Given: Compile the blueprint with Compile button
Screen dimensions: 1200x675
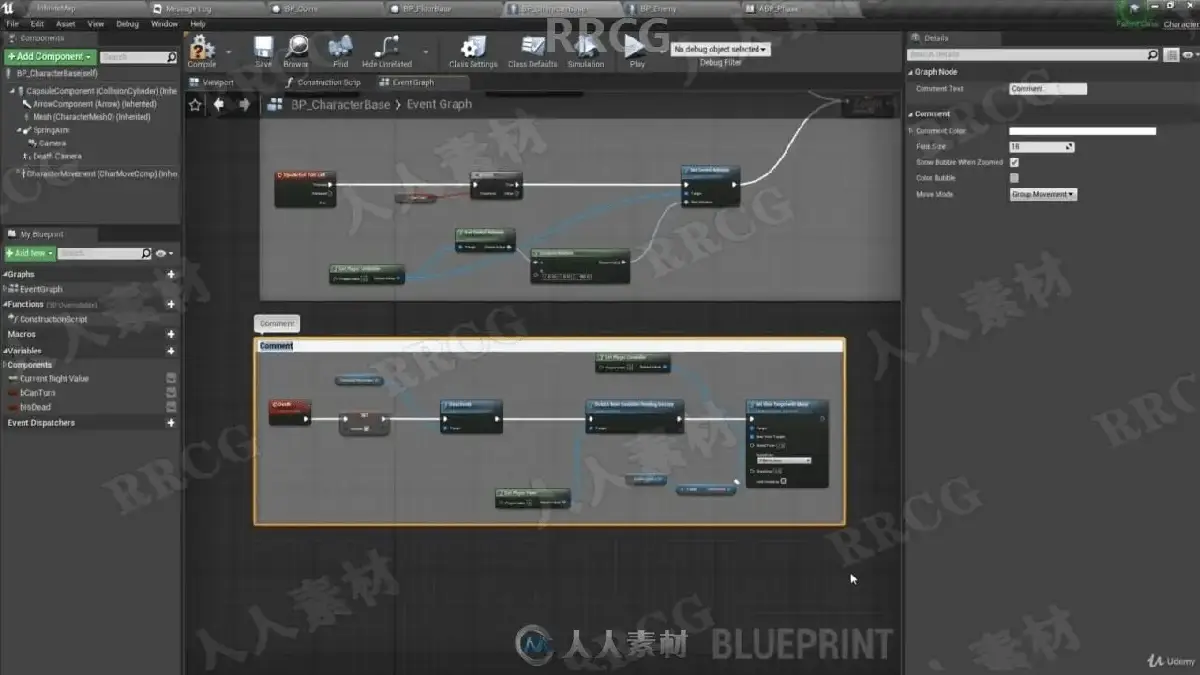Looking at the screenshot, I should [x=202, y=49].
